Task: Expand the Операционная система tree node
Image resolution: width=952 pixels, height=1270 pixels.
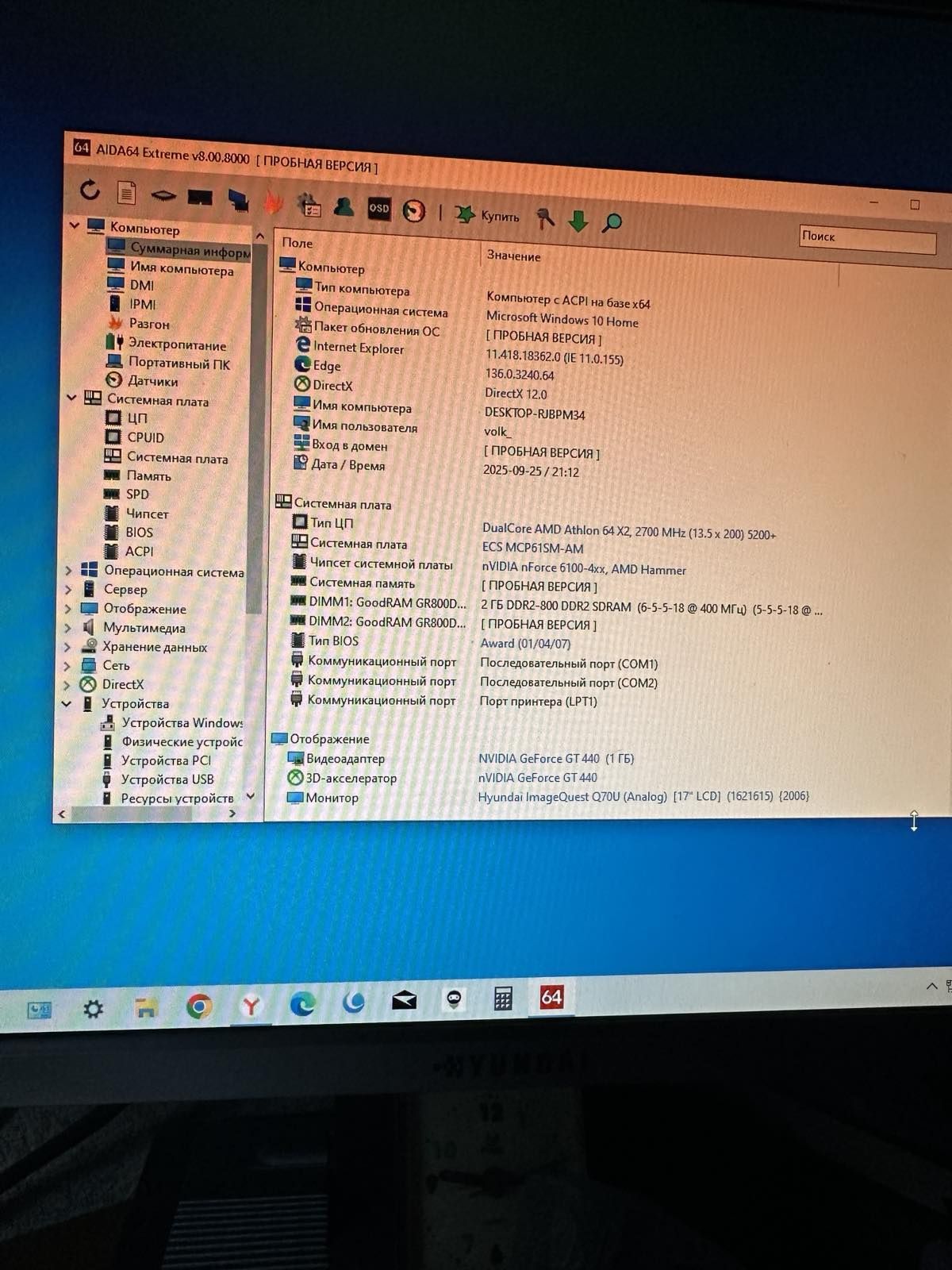Action: (x=68, y=570)
